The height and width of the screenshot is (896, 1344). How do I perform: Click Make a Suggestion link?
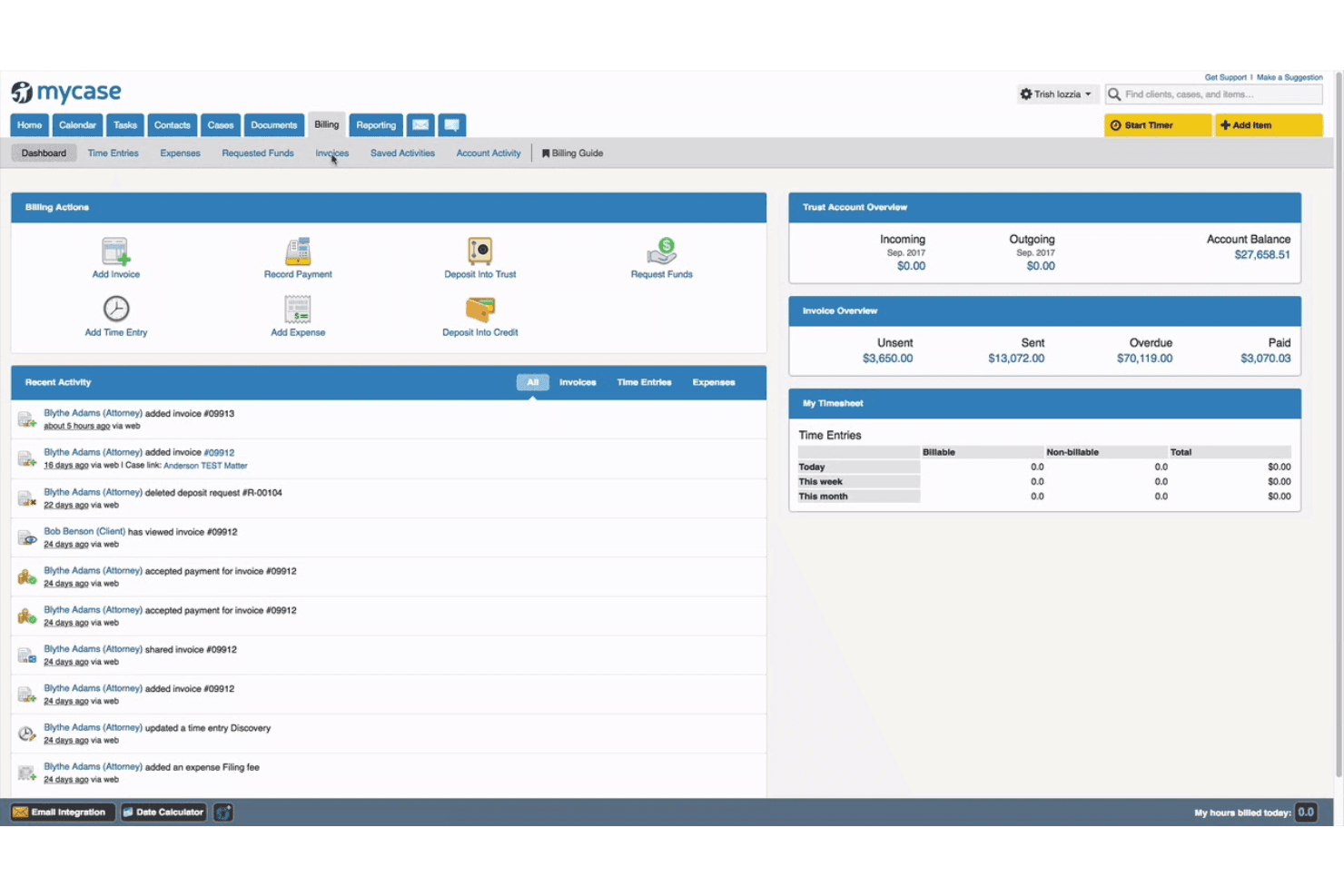tap(1290, 77)
